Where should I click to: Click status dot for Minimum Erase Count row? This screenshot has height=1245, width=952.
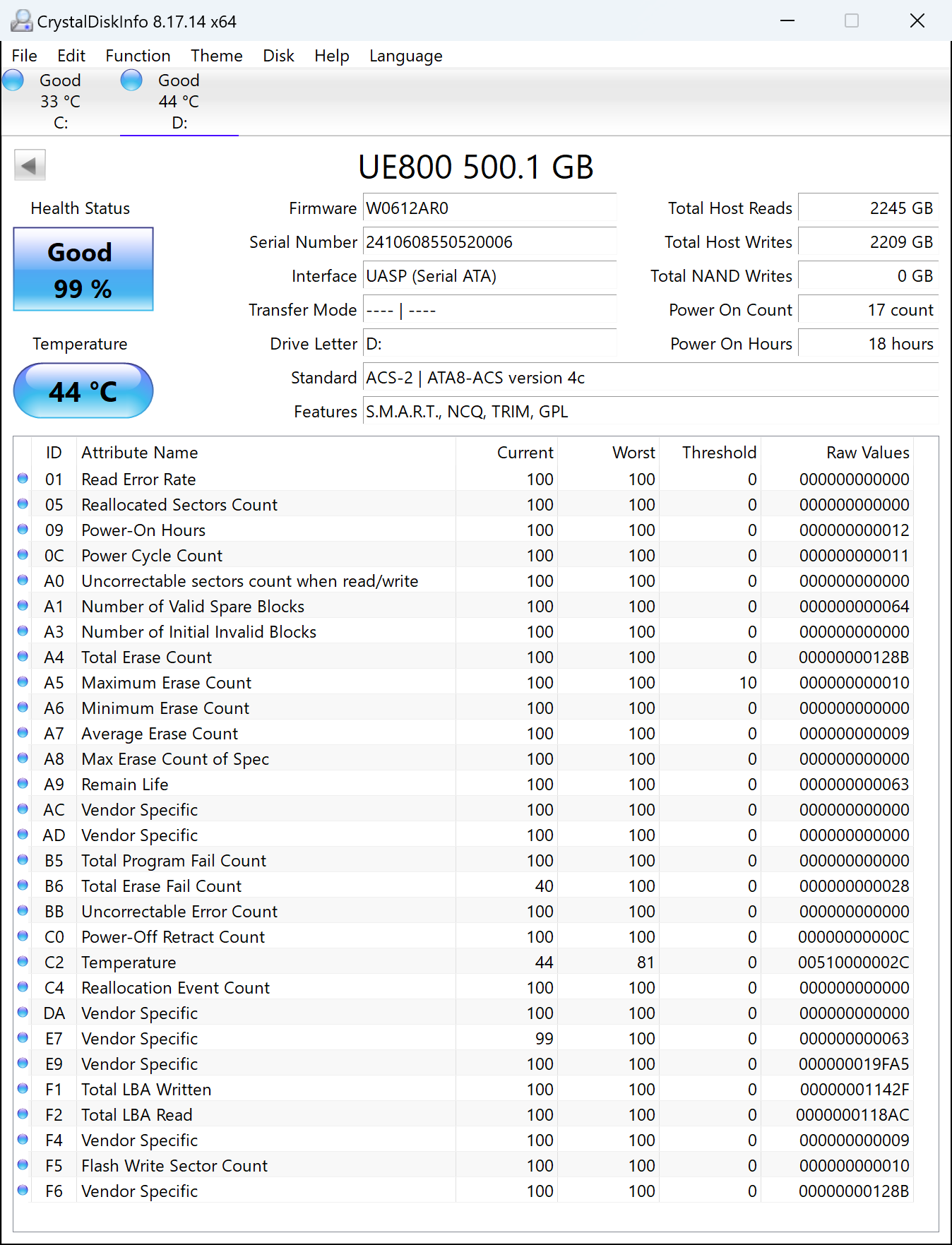tap(23, 708)
